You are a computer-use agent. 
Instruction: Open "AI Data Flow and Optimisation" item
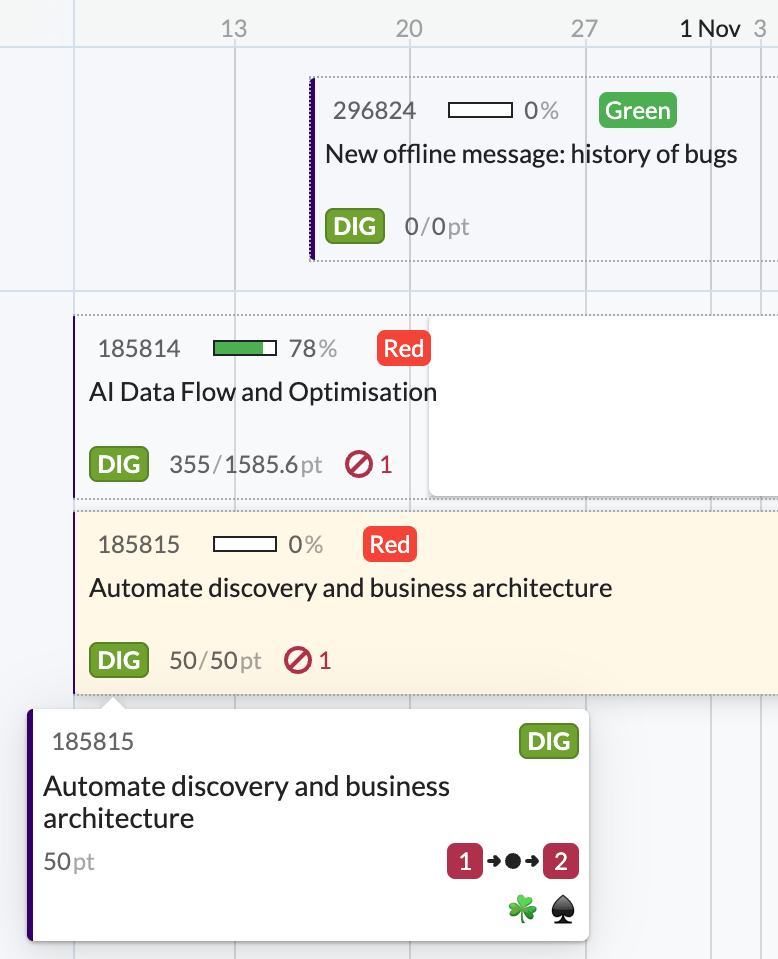(x=263, y=391)
